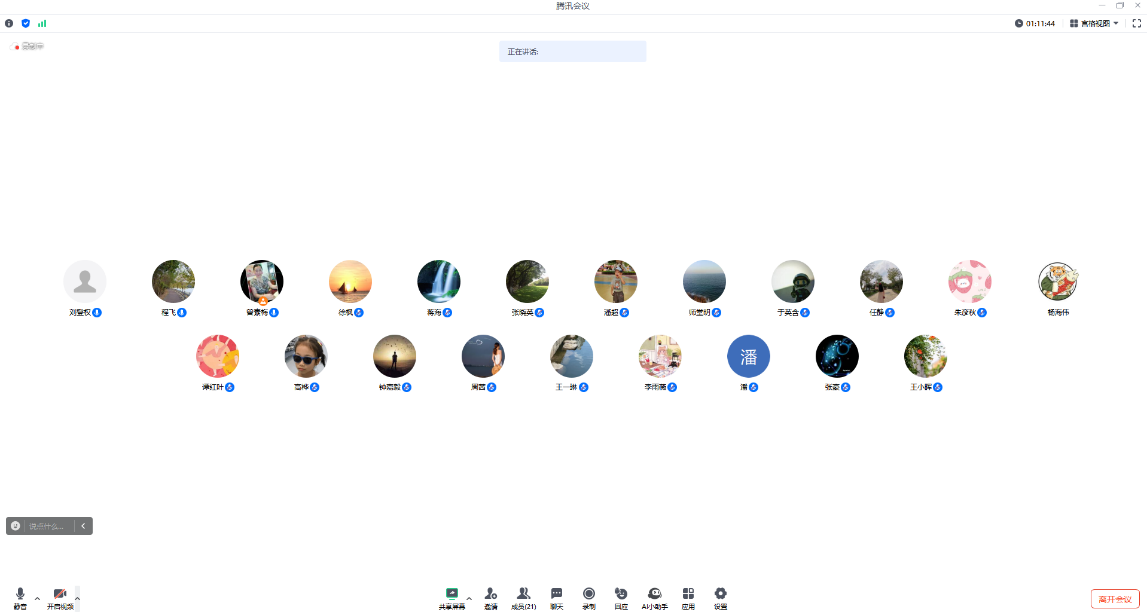Click the 说点什么 chat input box
The width and height of the screenshot is (1147, 612).
click(x=46, y=526)
